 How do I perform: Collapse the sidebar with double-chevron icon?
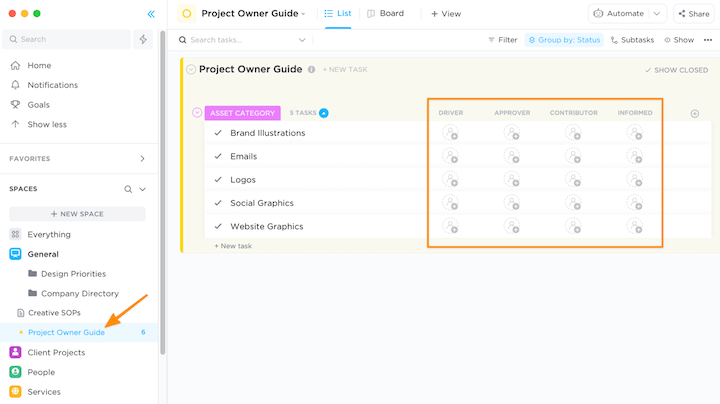point(151,14)
